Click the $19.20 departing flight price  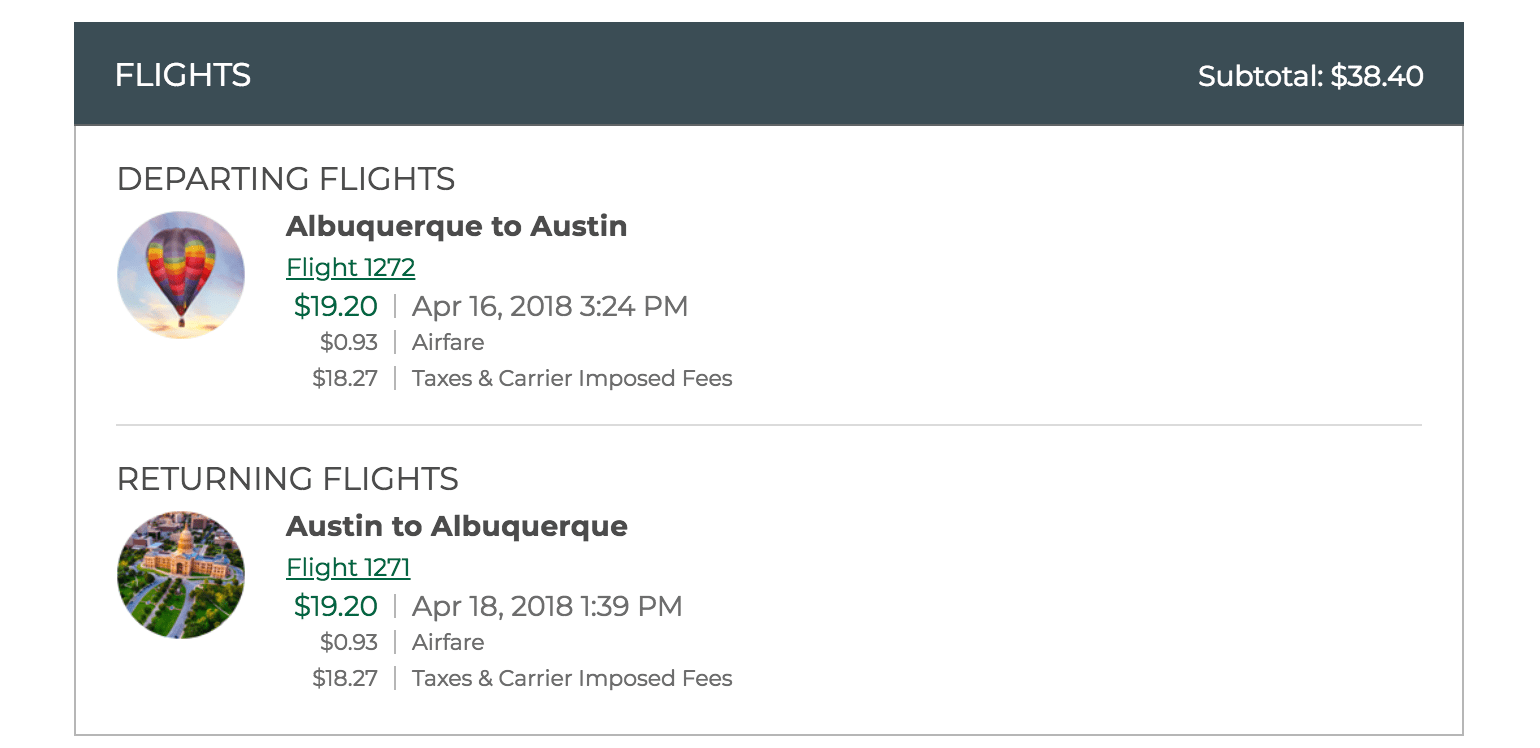(336, 306)
